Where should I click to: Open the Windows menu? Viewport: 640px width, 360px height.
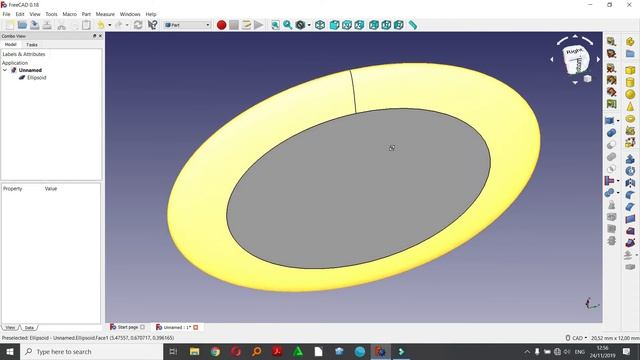[x=130, y=14]
